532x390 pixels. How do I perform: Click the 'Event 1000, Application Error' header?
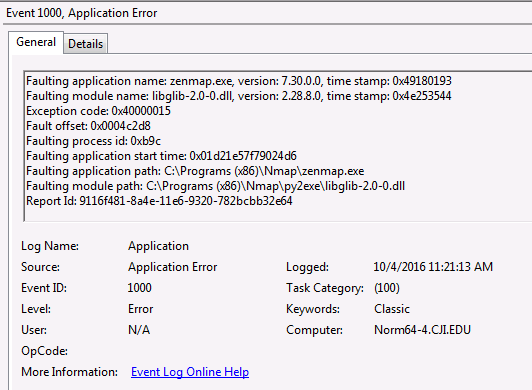[82, 13]
